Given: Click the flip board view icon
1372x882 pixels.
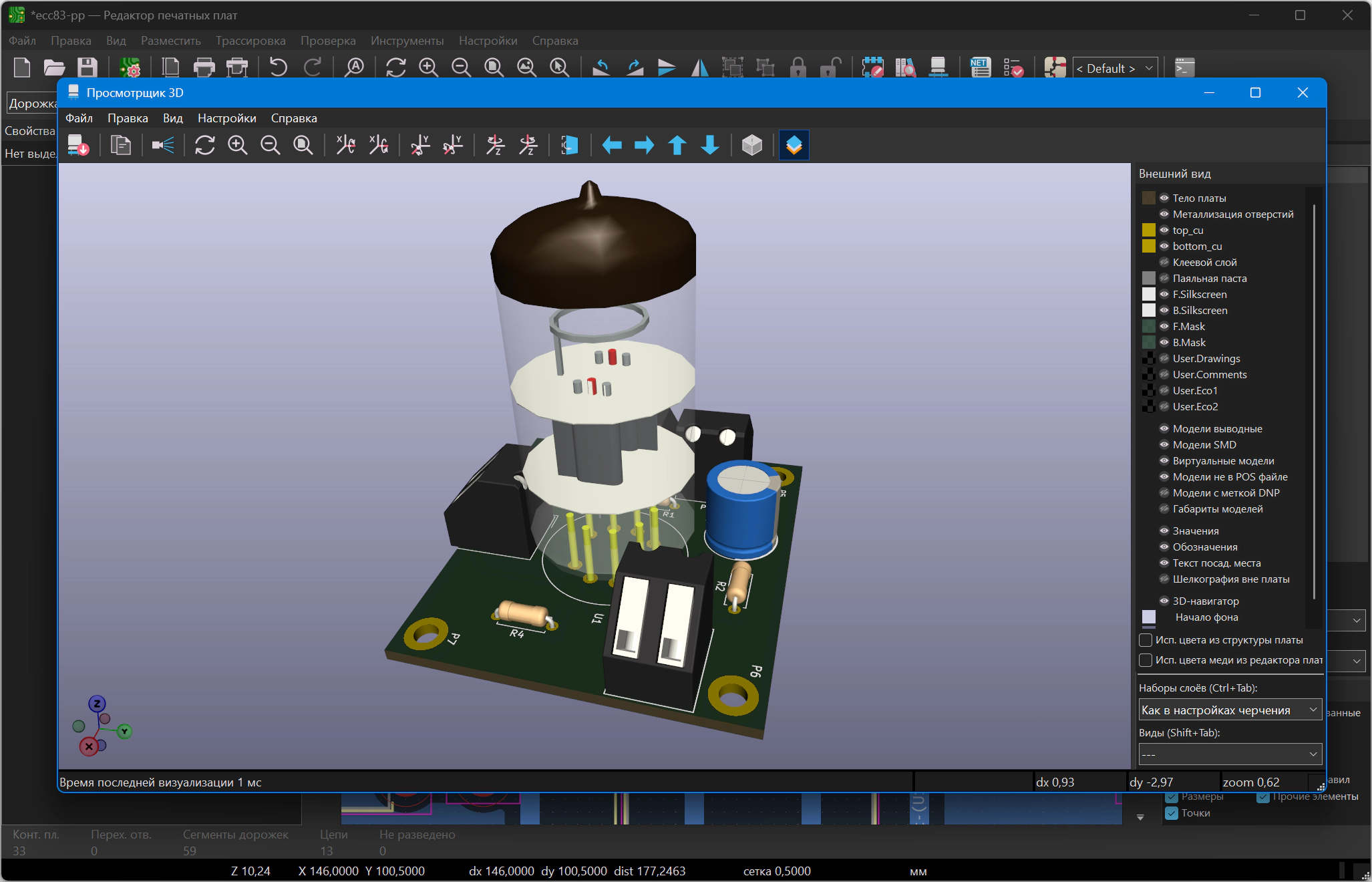Looking at the screenshot, I should [570, 145].
